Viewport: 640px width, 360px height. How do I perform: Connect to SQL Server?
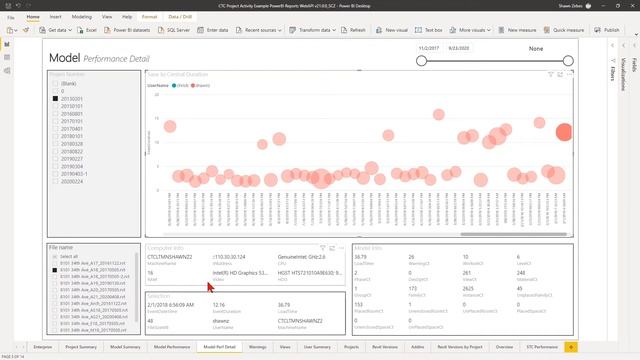pos(173,30)
